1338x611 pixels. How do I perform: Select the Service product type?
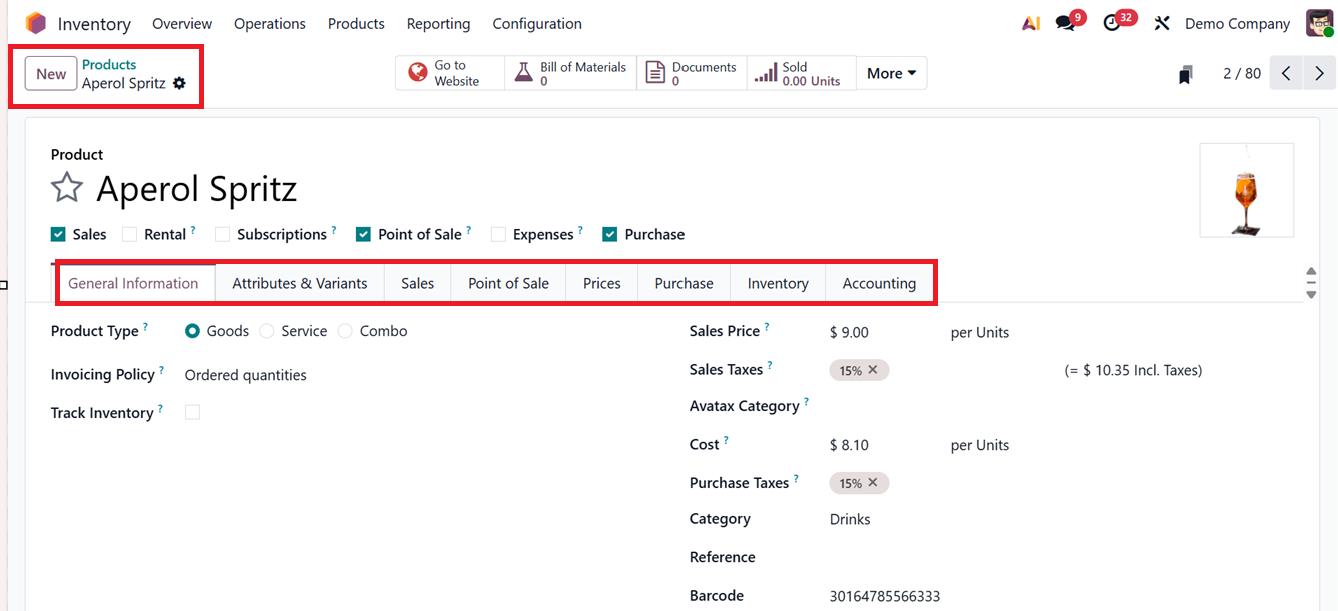click(266, 330)
